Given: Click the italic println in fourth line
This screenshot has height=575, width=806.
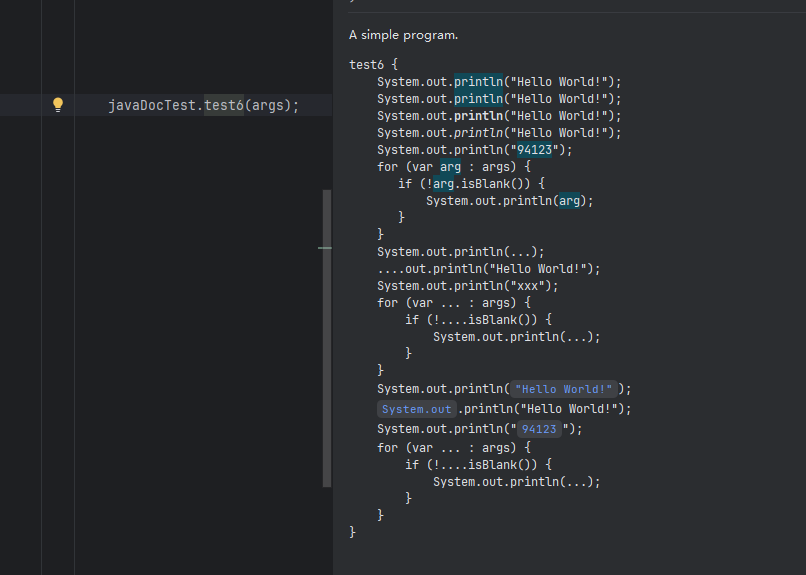Looking at the screenshot, I should pos(478,133).
